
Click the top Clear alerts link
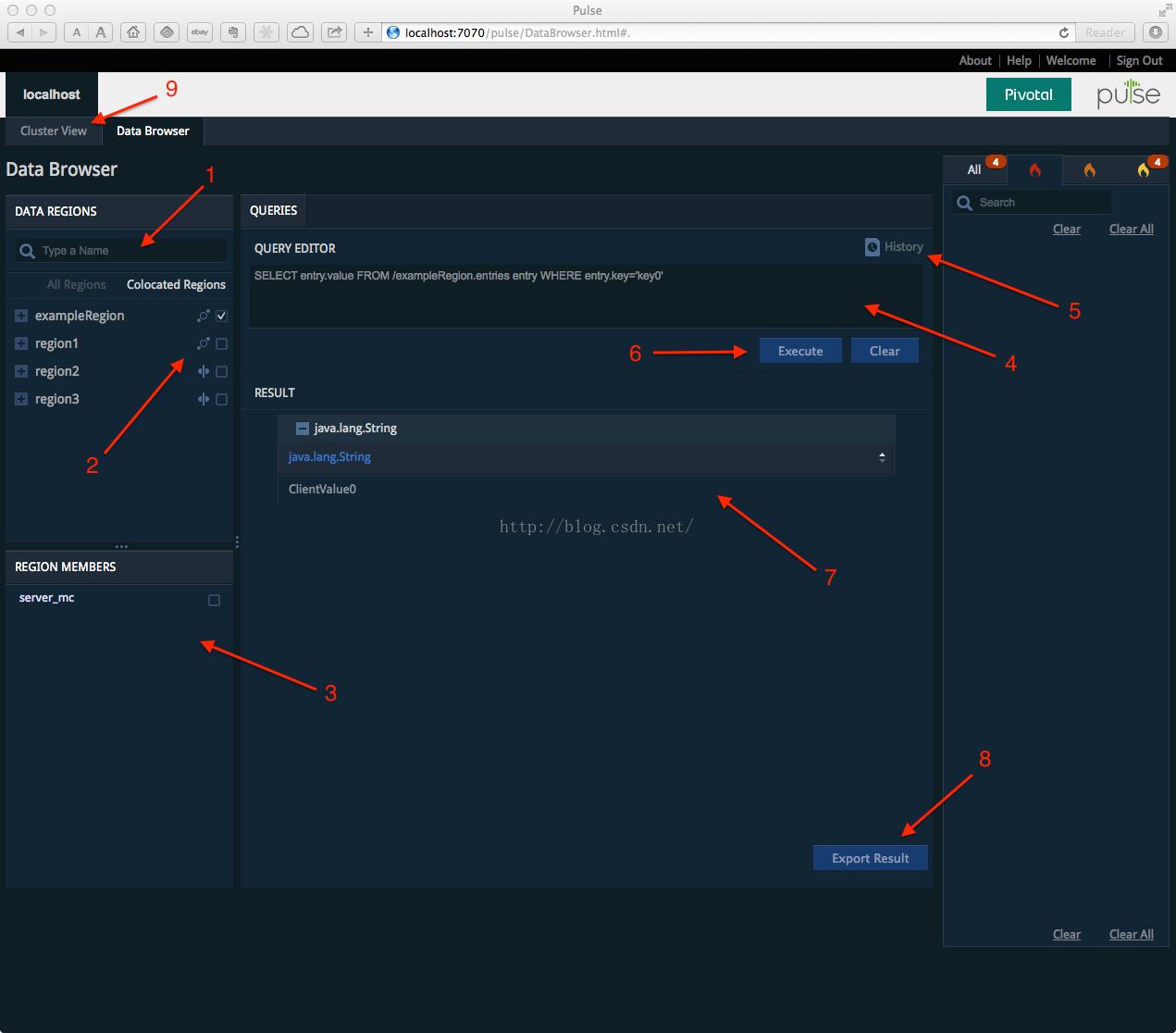1067,230
